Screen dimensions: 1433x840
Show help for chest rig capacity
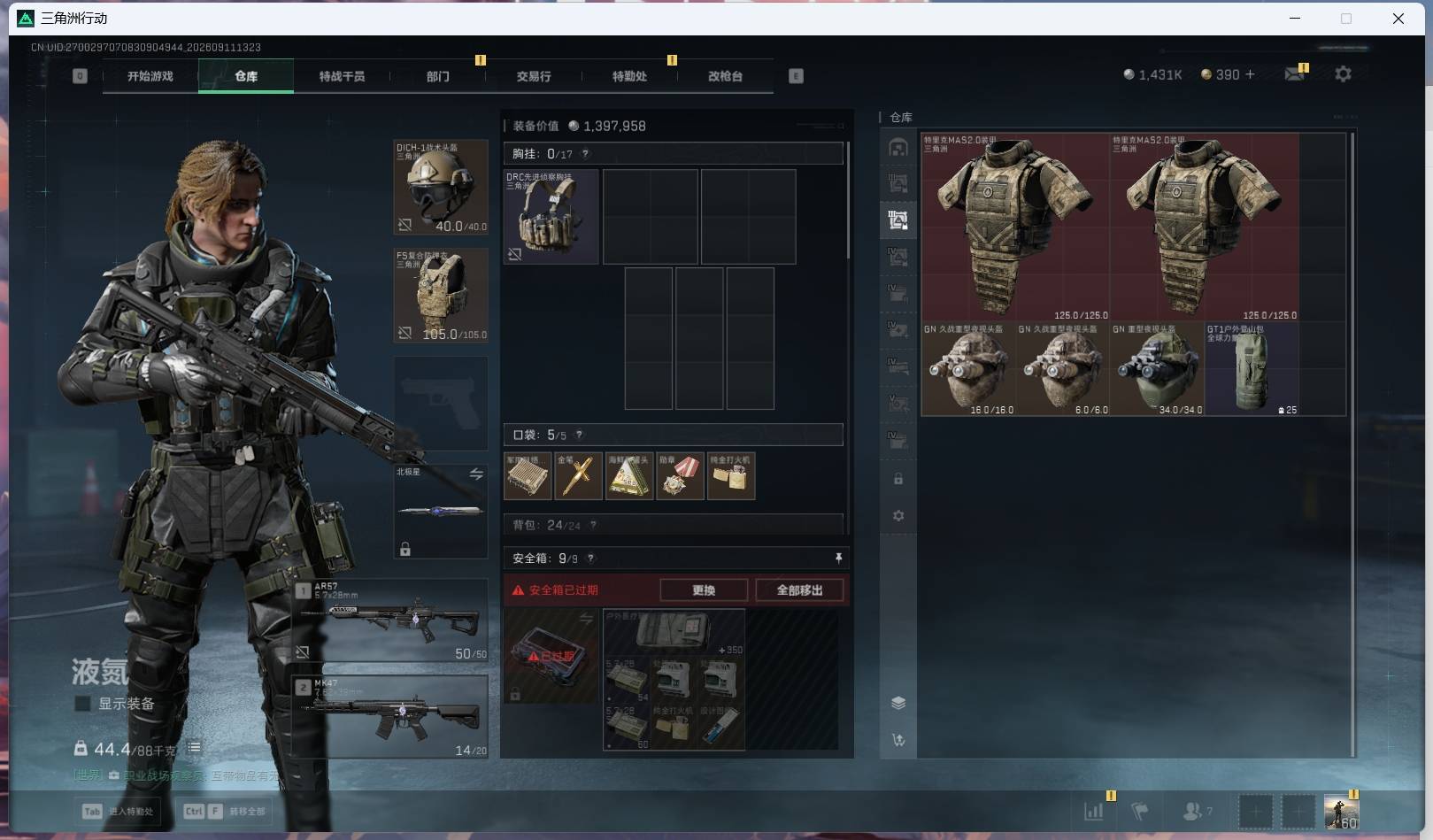tap(585, 154)
